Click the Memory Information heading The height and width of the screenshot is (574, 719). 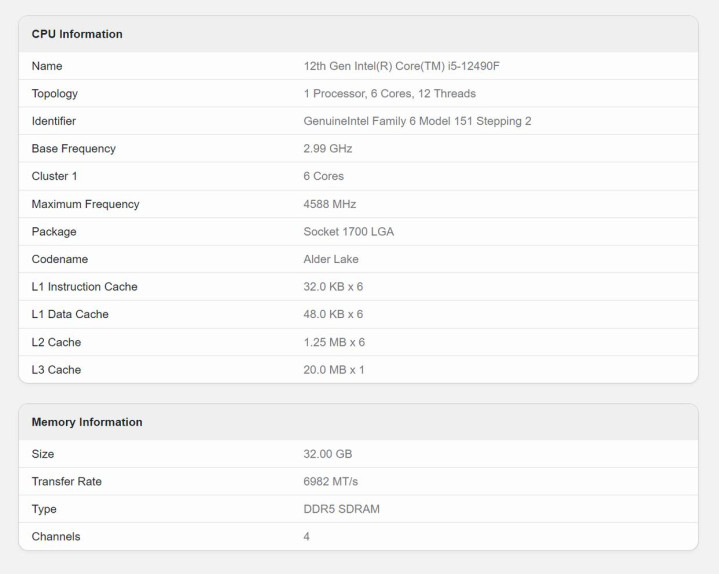click(87, 422)
